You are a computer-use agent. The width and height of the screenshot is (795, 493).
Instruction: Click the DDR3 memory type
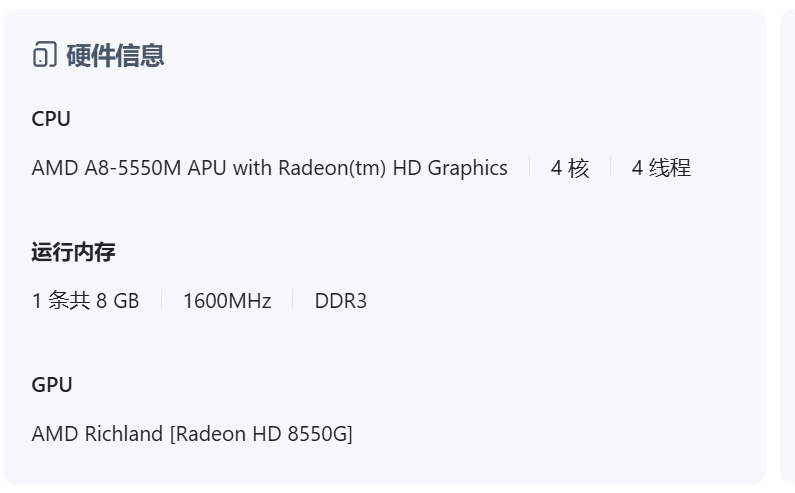[341, 301]
